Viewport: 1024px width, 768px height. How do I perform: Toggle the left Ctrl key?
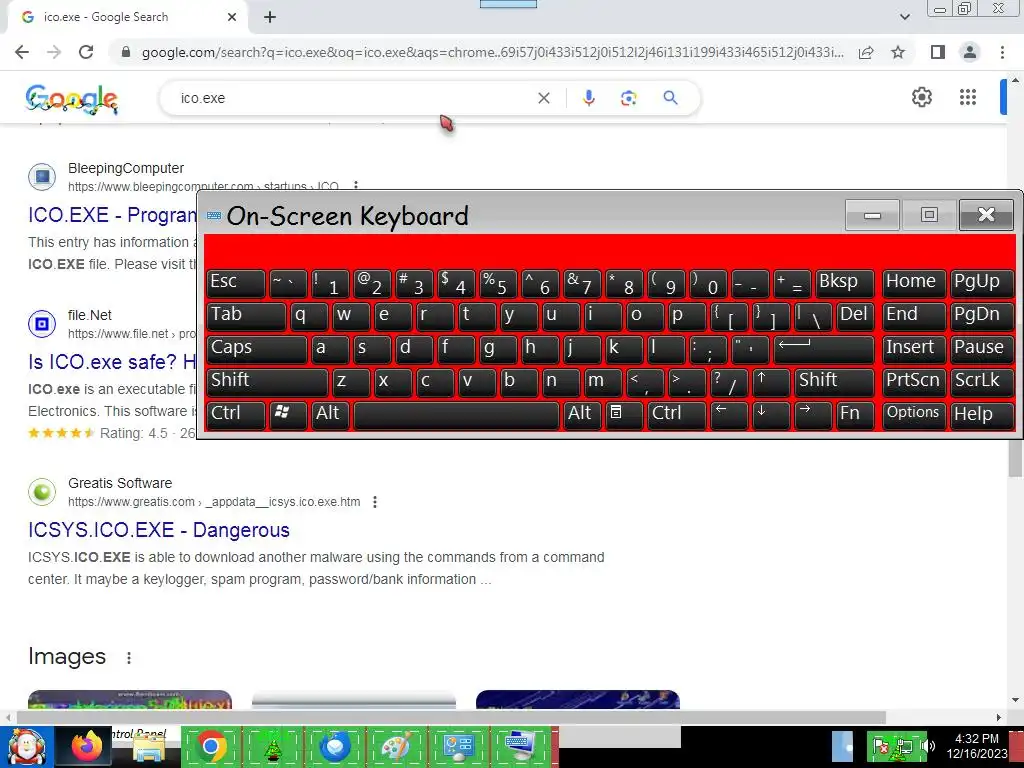236,415
